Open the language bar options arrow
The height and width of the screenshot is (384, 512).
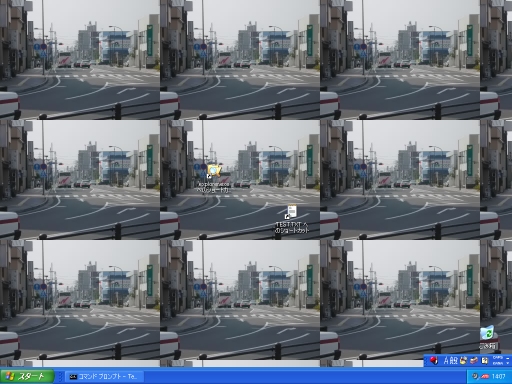tap(508, 363)
